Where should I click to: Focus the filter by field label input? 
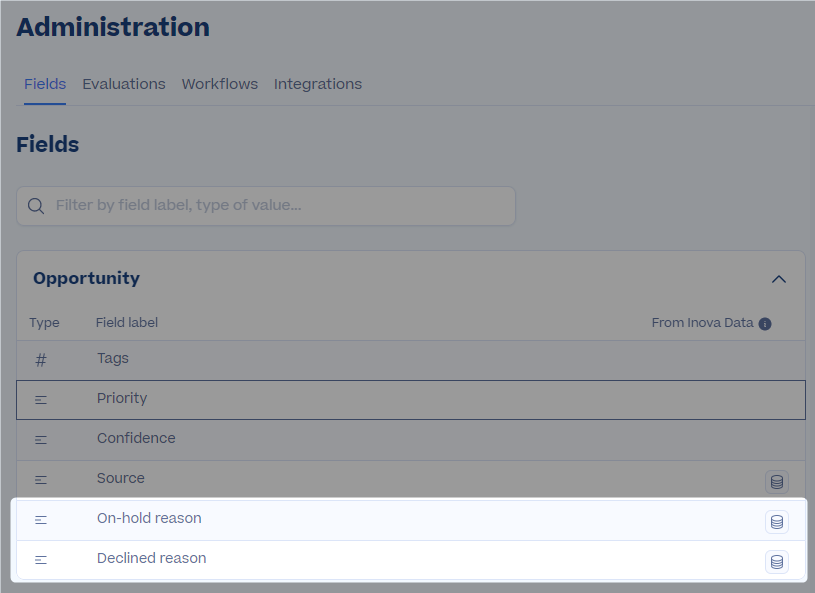coord(266,206)
